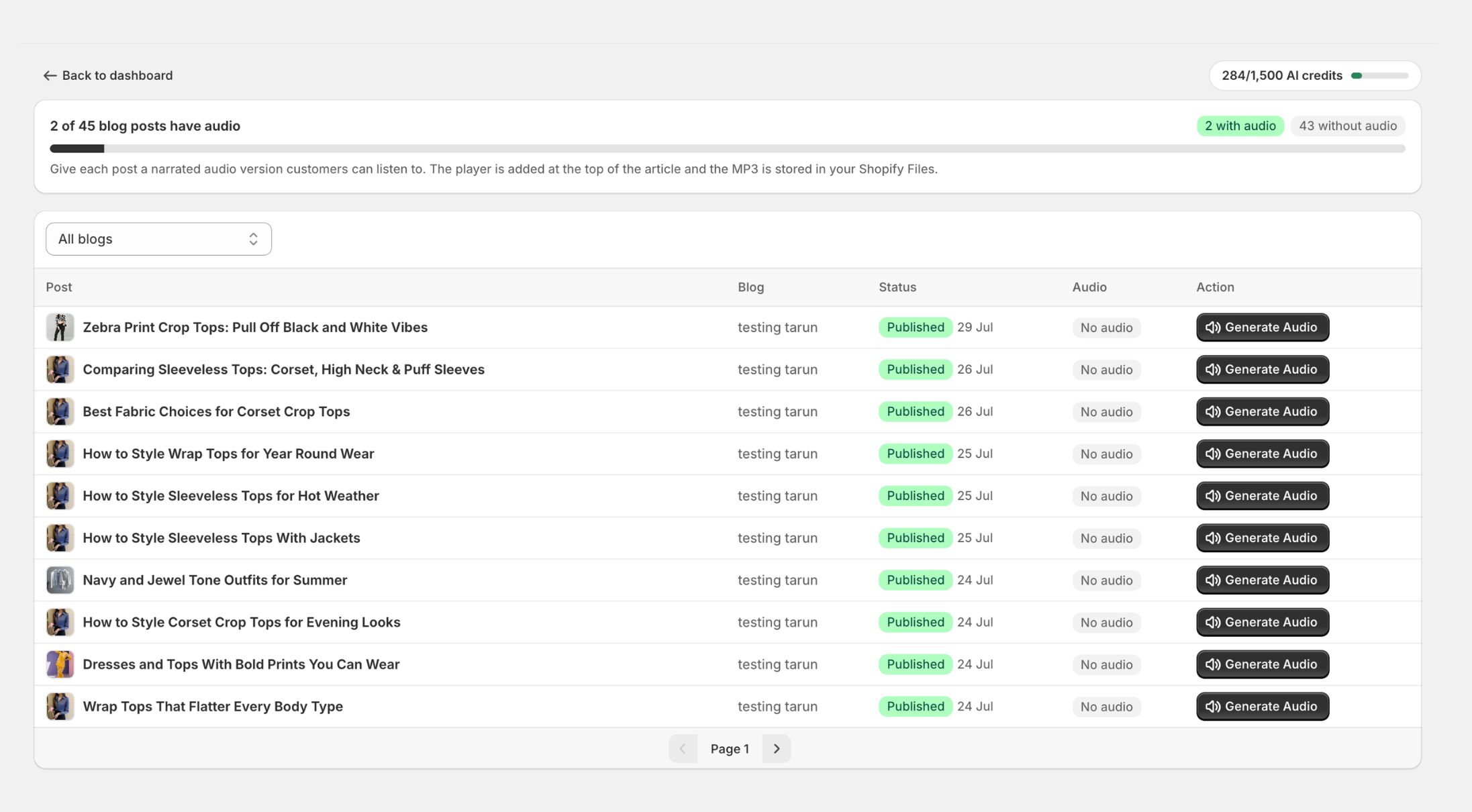Image resolution: width=1472 pixels, height=812 pixels.
Task: Generate audio for Comparing Sleeveless Tops post
Action: coord(1263,370)
